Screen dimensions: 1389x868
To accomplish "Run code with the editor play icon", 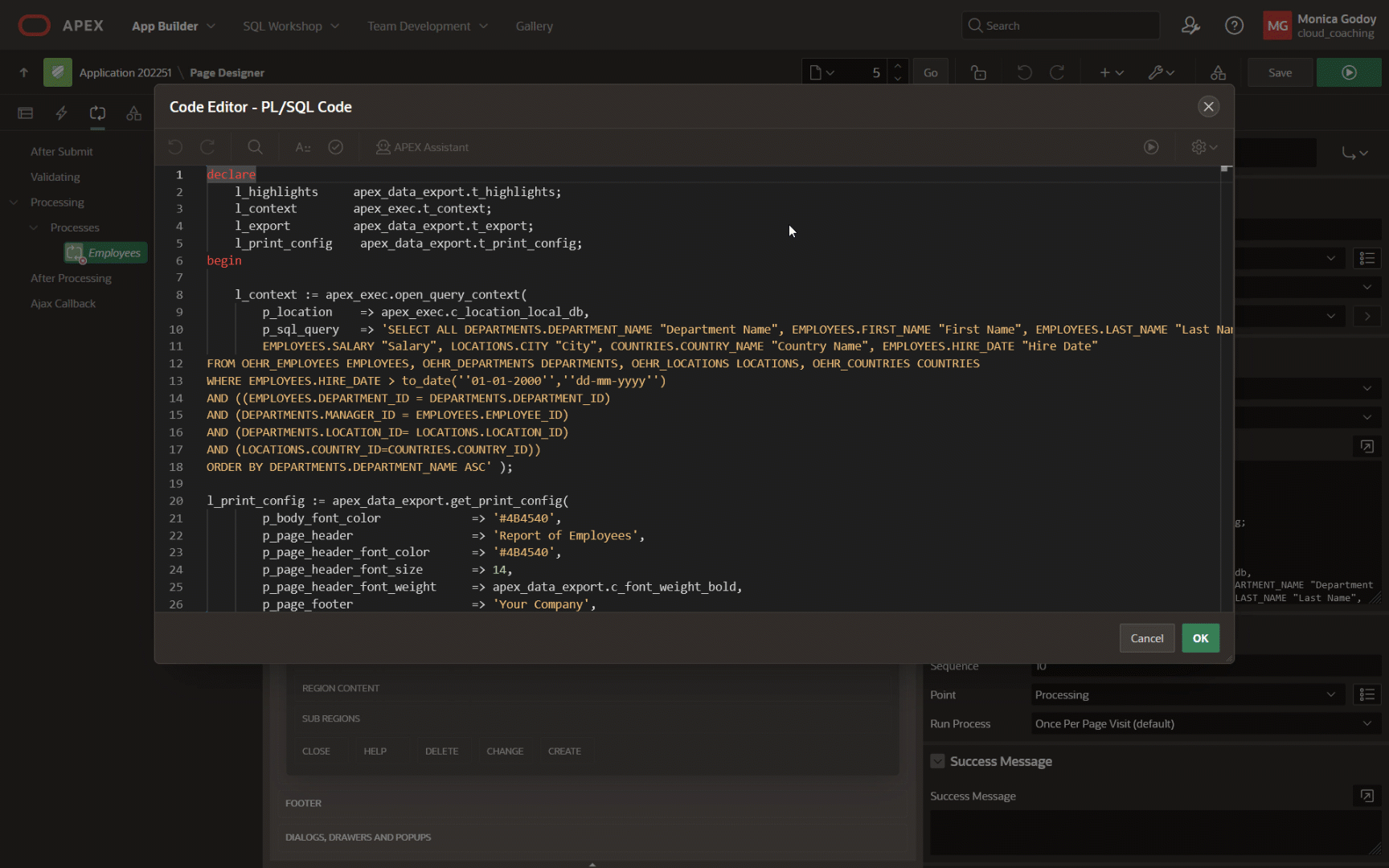I will click(1151, 147).
